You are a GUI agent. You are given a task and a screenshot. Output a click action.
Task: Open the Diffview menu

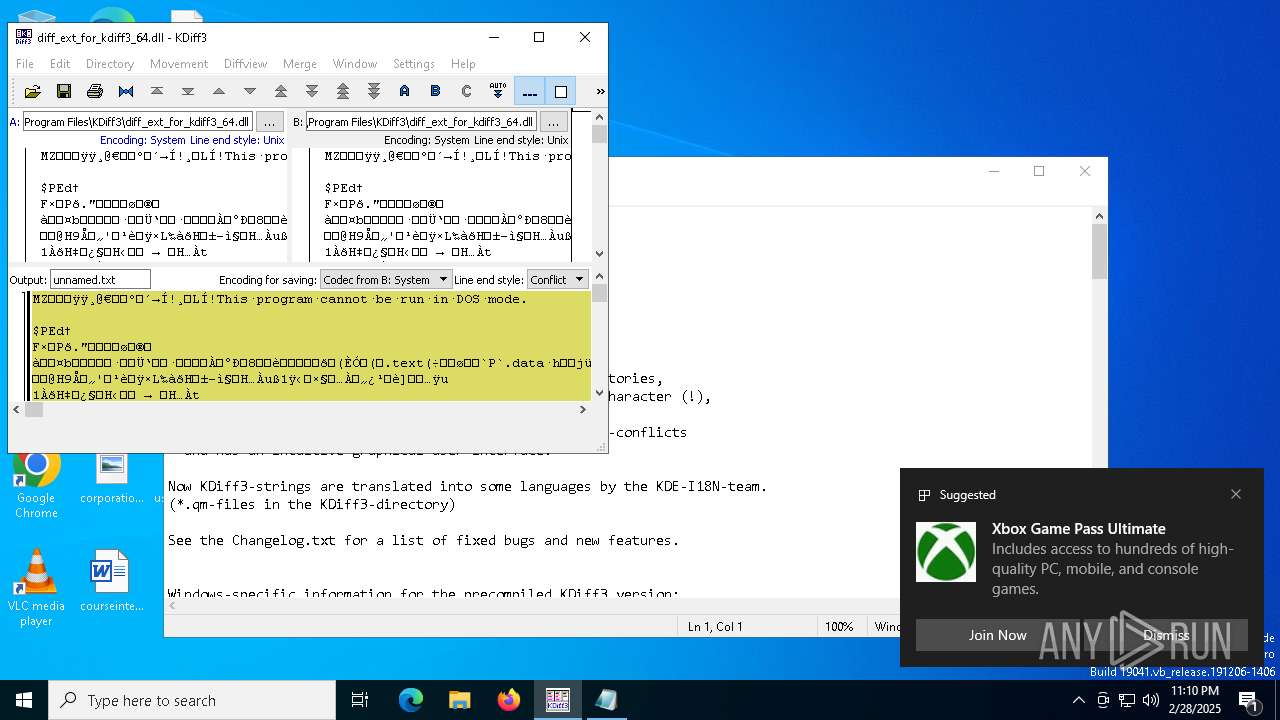point(245,63)
